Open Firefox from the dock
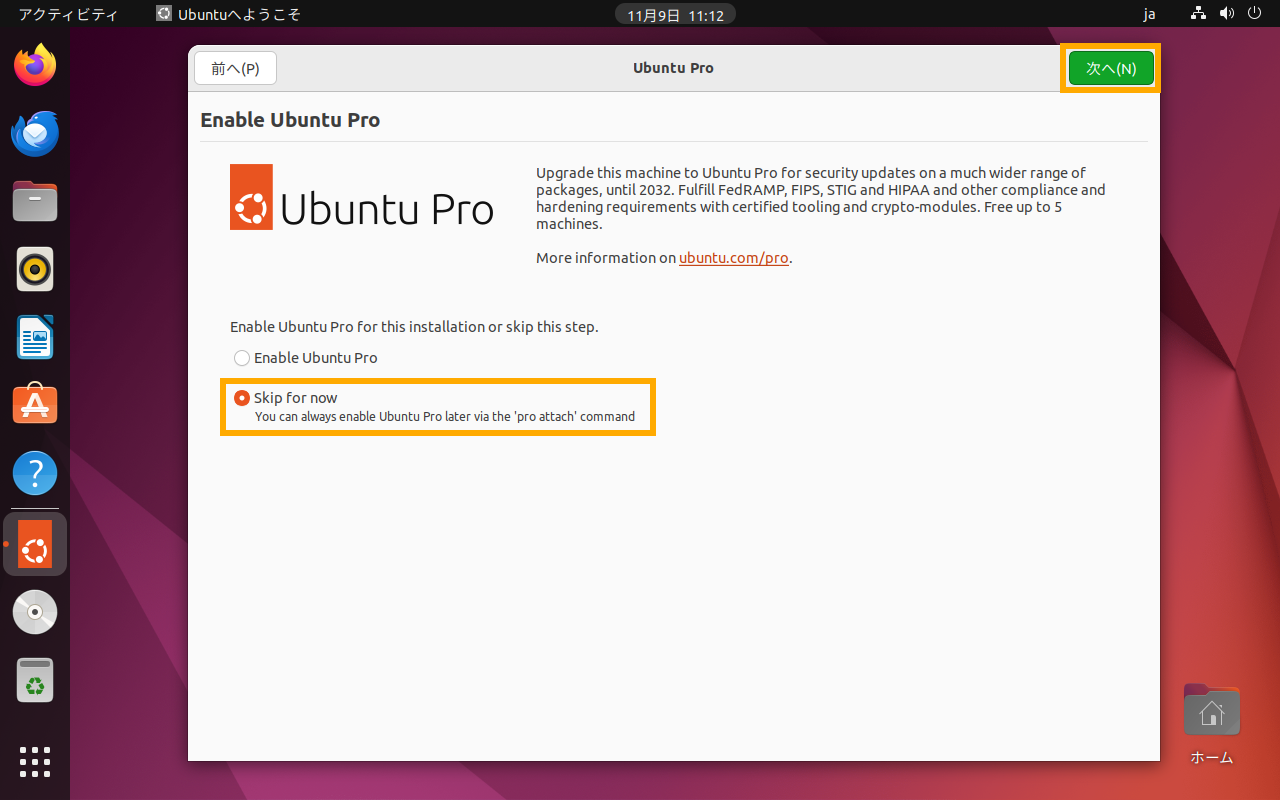Screen dimensions: 1280x800 (35, 66)
